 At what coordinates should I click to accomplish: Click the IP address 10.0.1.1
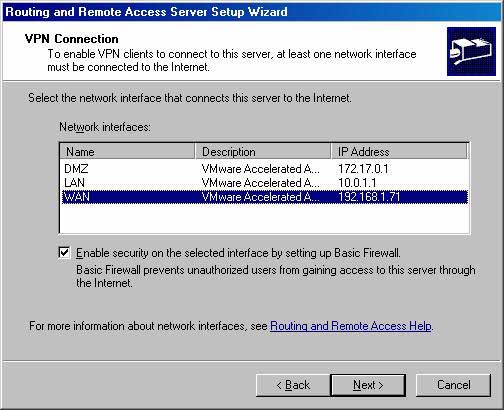pos(357,183)
